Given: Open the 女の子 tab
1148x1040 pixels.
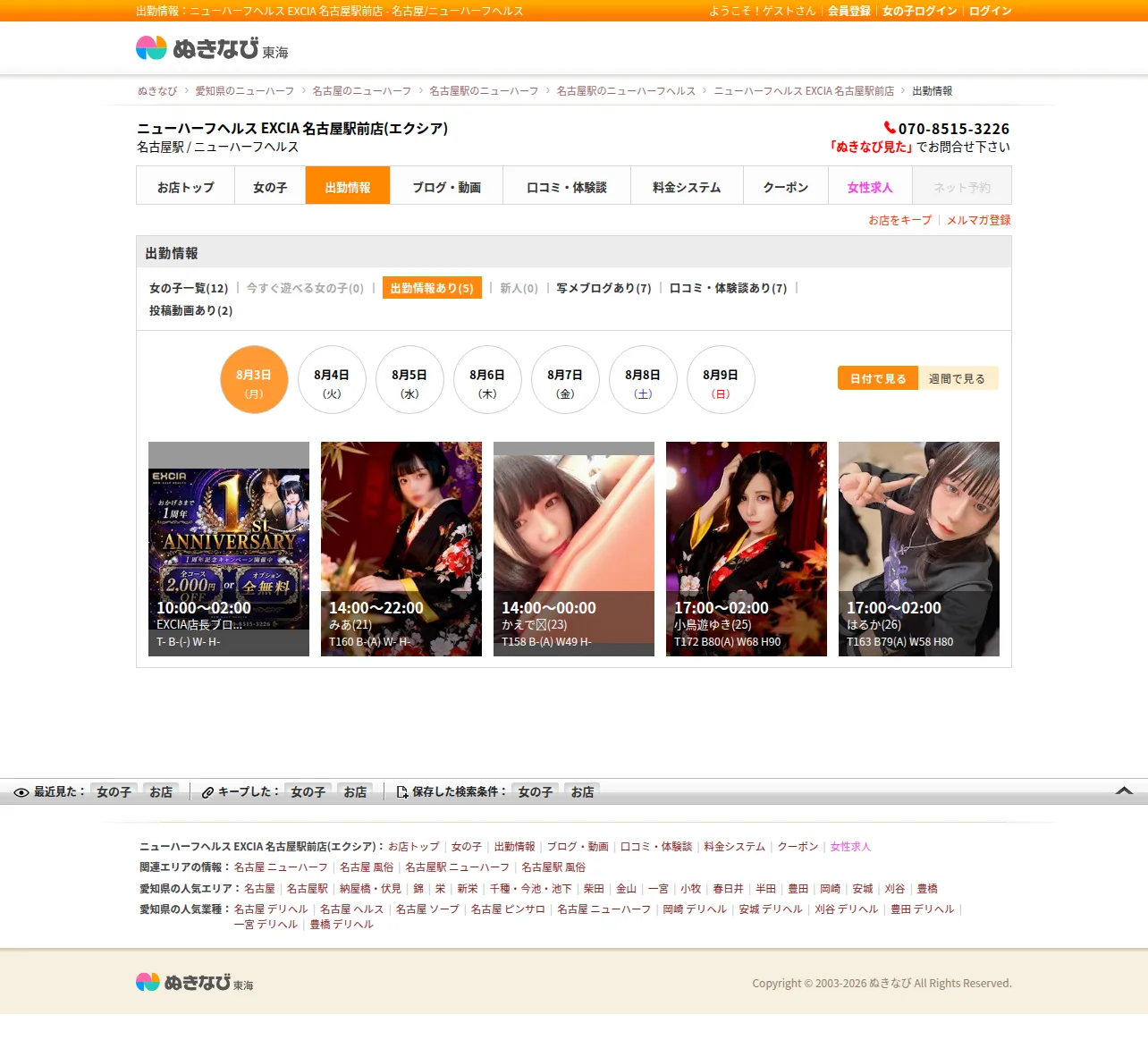Looking at the screenshot, I should click(270, 186).
